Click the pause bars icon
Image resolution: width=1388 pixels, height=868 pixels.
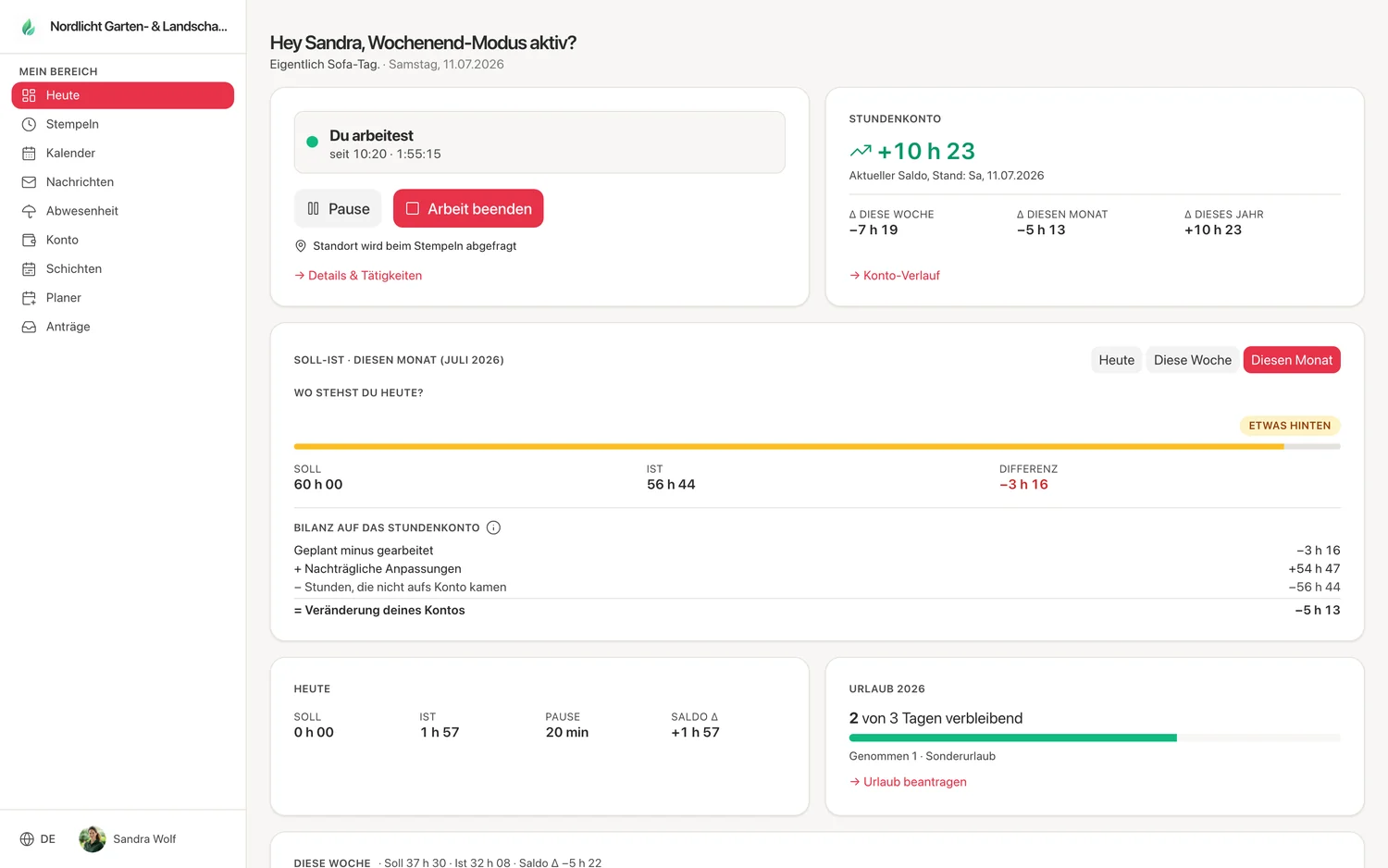click(313, 209)
